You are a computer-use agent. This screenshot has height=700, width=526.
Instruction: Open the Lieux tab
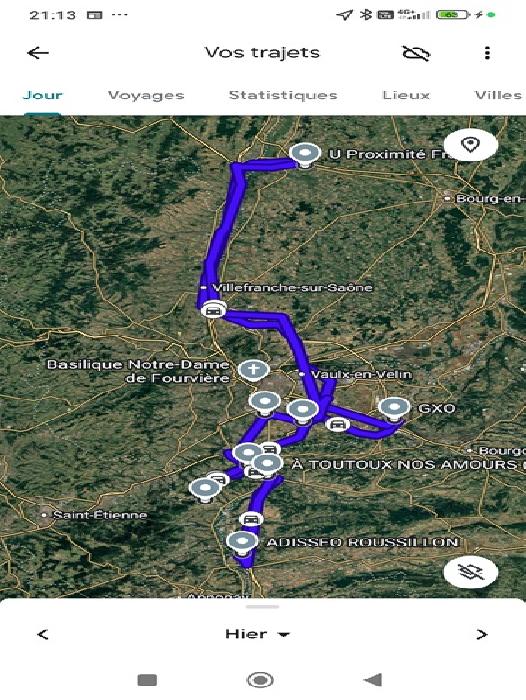[406, 95]
